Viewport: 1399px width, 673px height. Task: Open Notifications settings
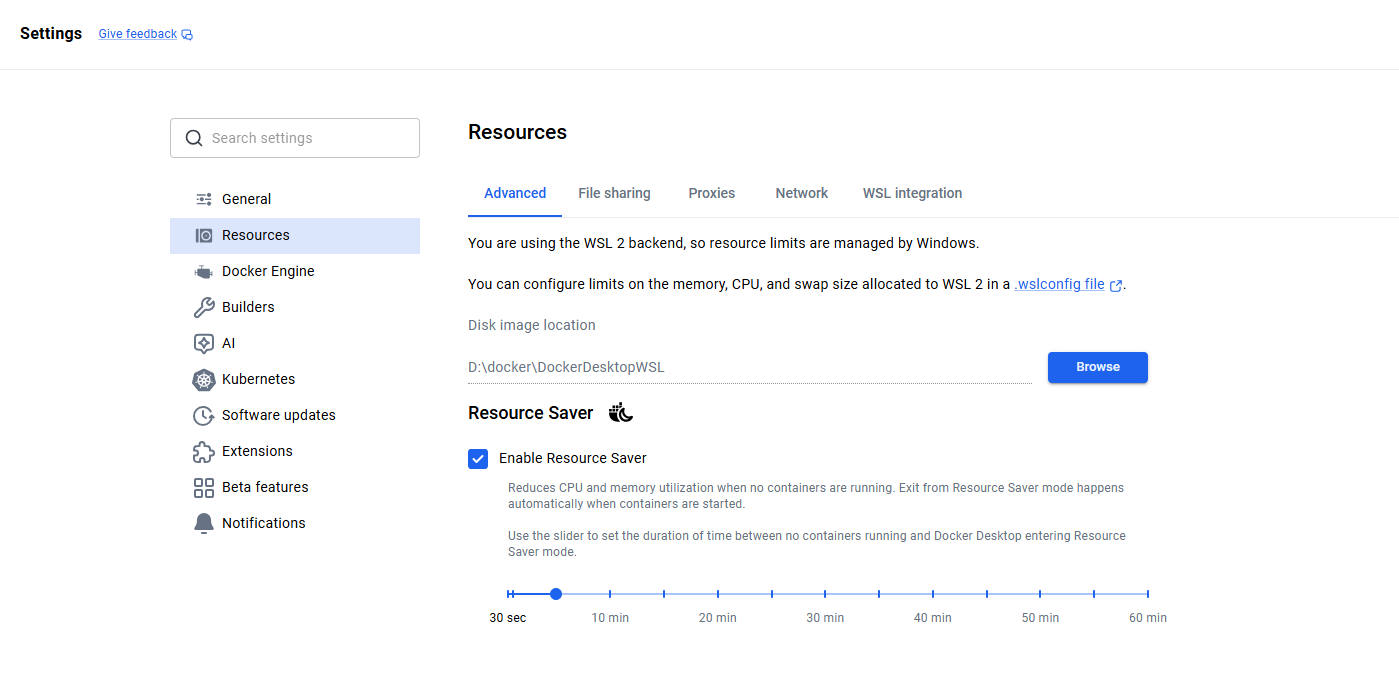tap(295, 523)
